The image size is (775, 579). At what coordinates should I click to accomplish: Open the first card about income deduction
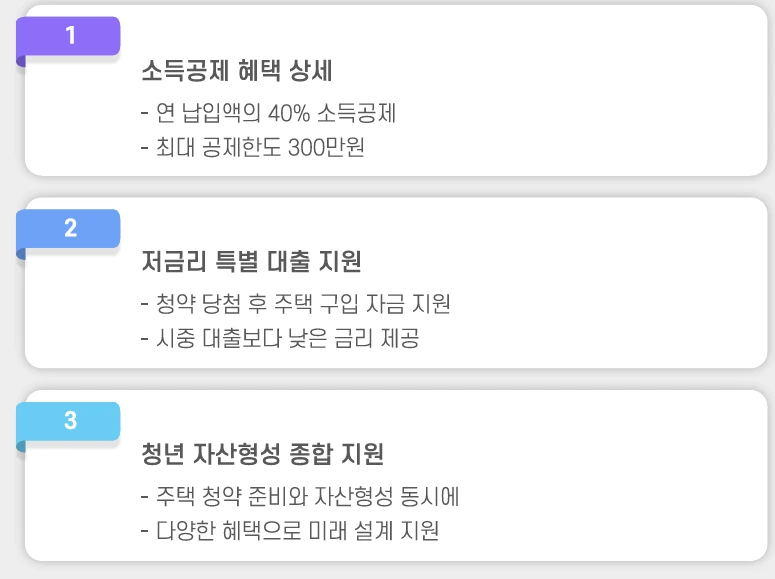396,90
